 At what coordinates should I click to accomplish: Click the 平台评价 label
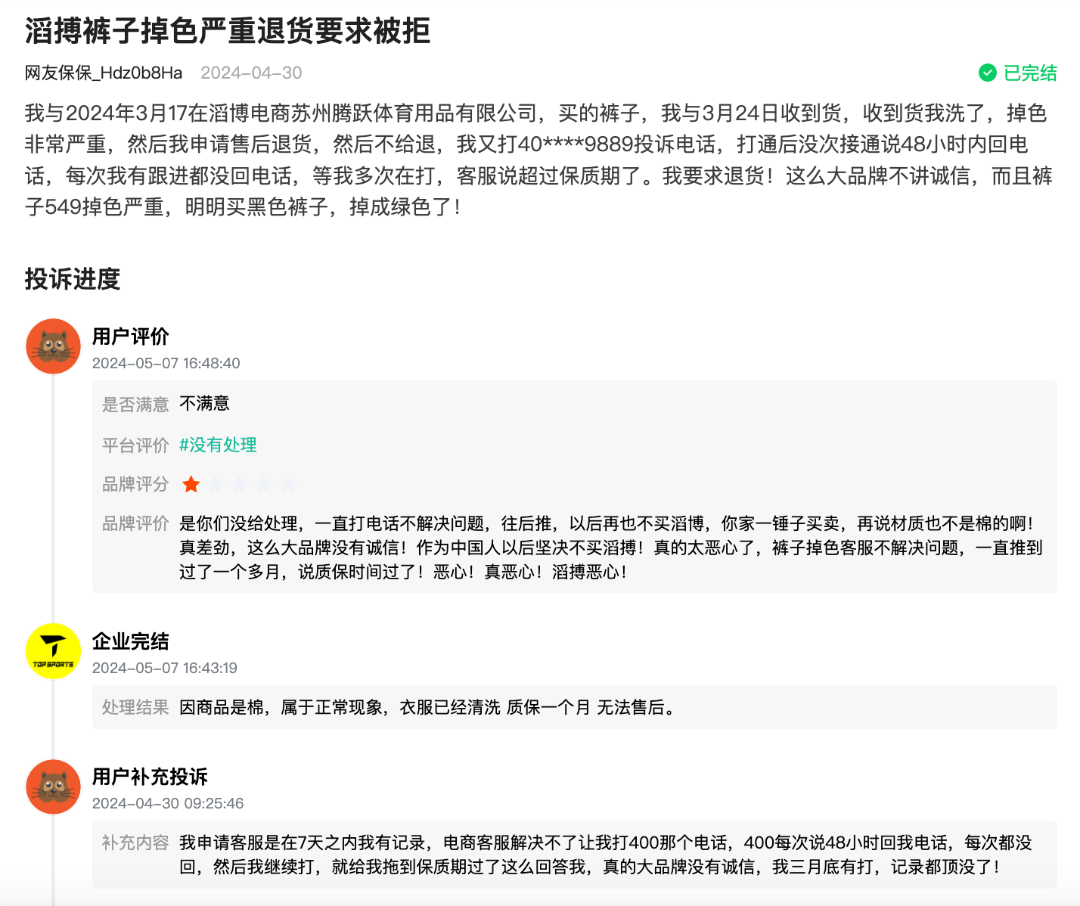136,445
